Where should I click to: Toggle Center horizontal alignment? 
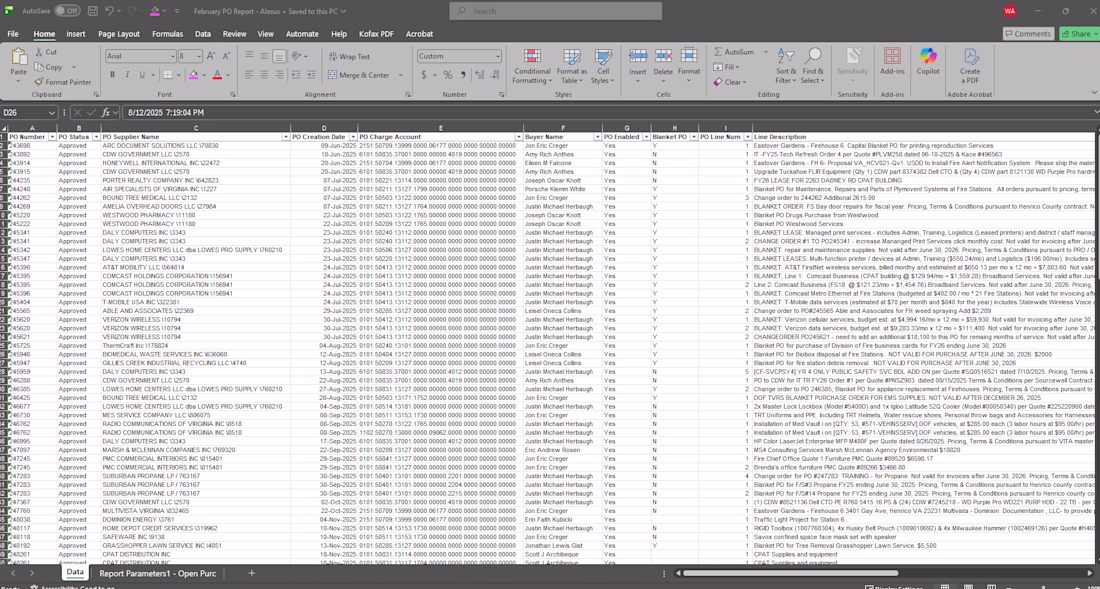tap(264, 75)
